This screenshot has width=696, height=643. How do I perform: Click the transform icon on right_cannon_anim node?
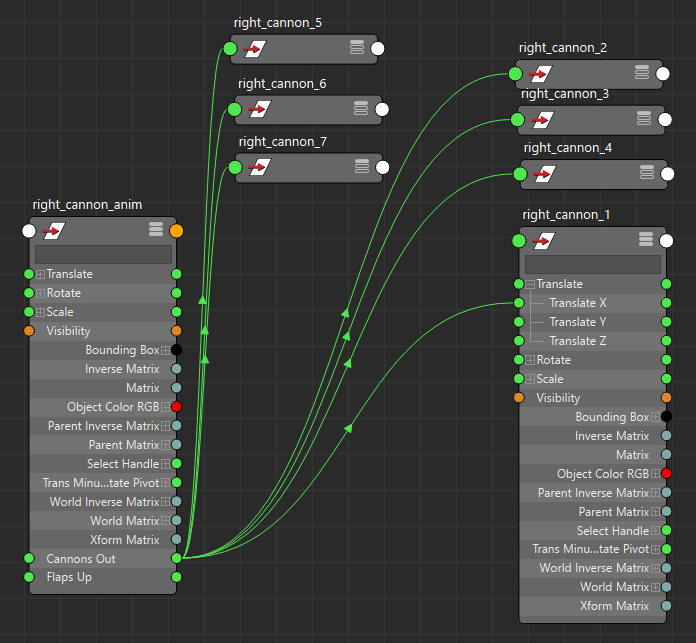[x=54, y=231]
